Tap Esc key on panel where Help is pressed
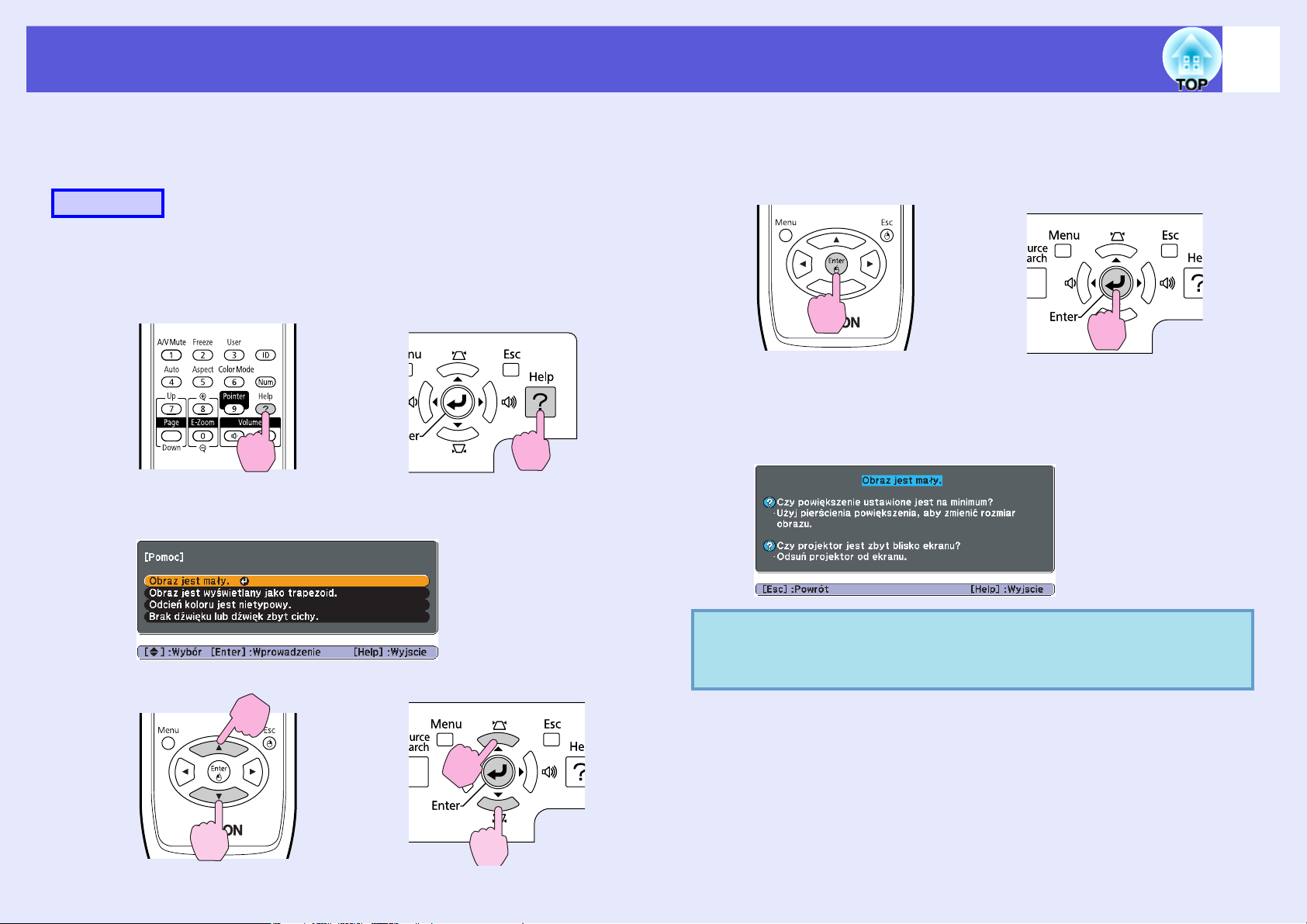 click(x=510, y=370)
